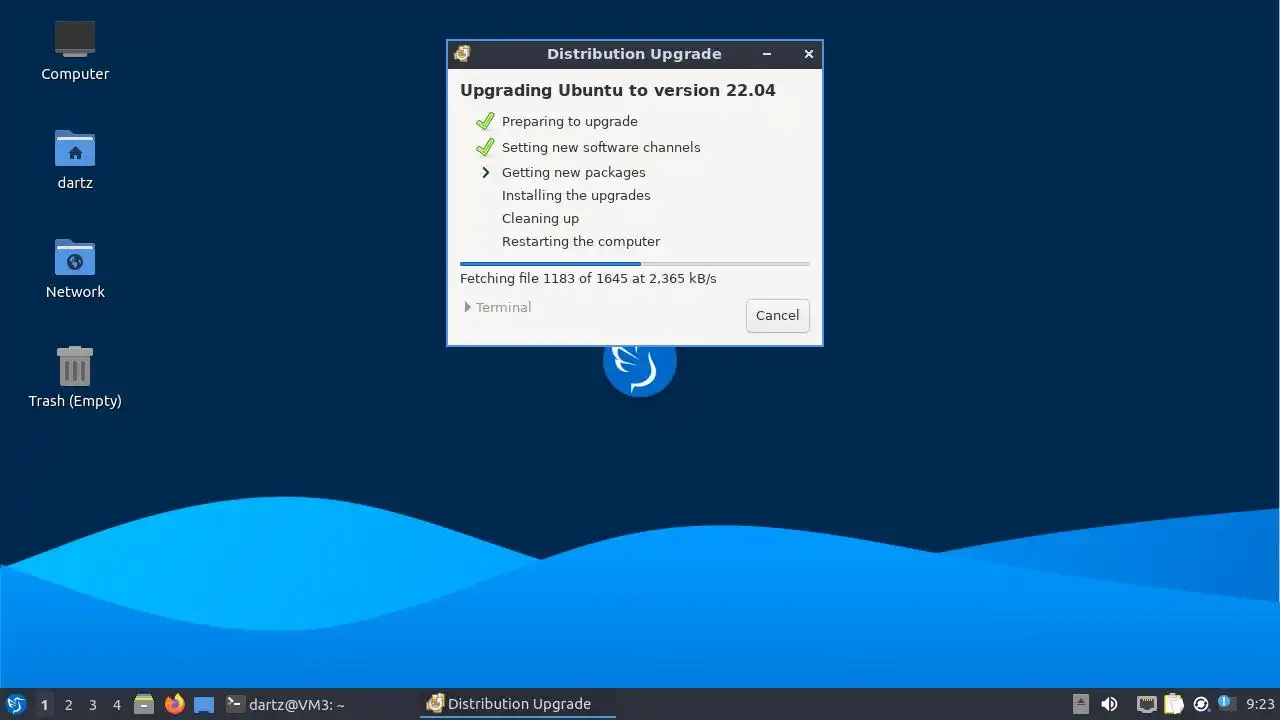Select the Network desktop icon
1280x720 pixels.
tap(75, 269)
